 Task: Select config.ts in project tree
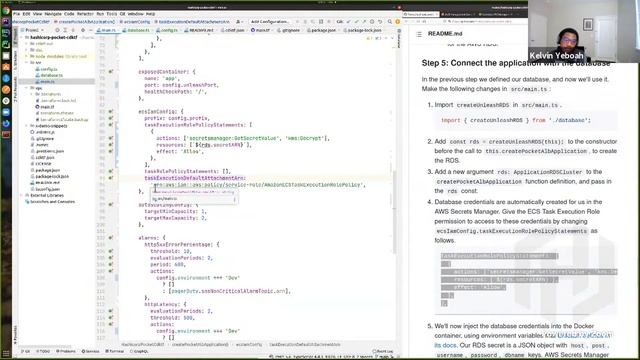(x=49, y=69)
